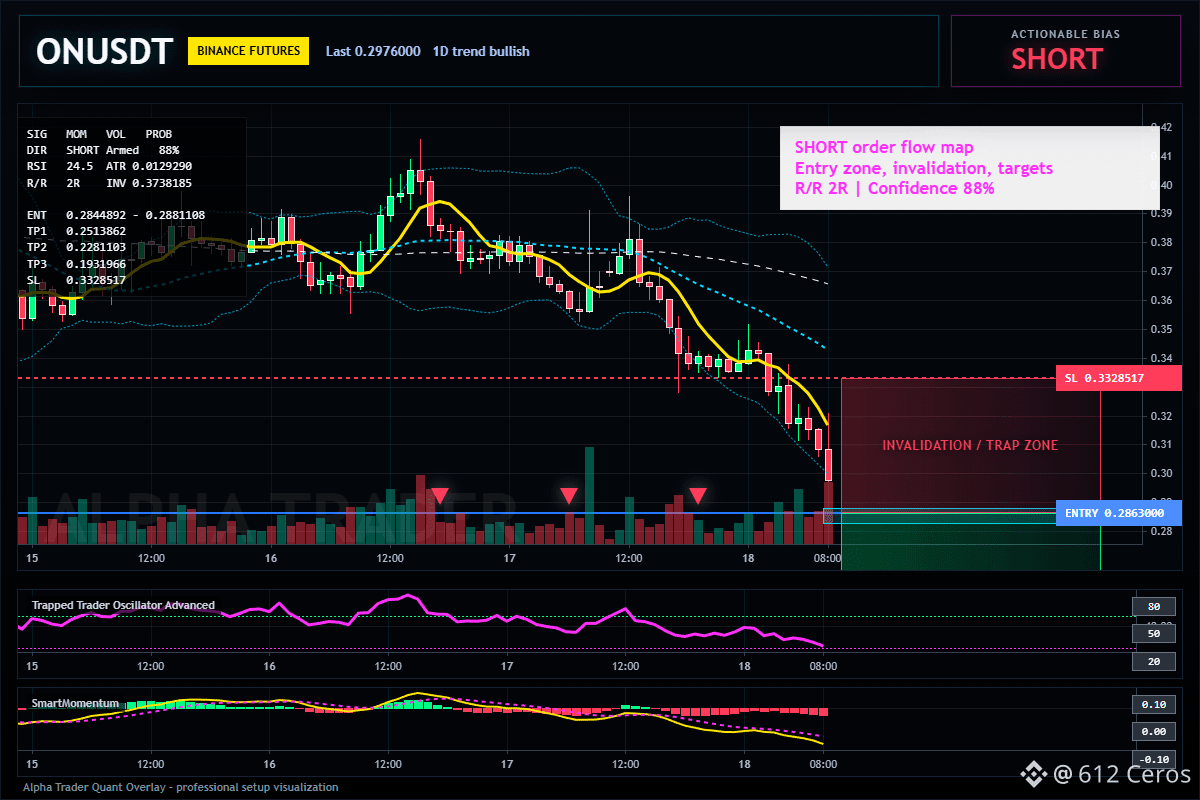Click "Entry zone, invalidation, targets" annotation line
This screenshot has height=800, width=1200.
pos(924,168)
